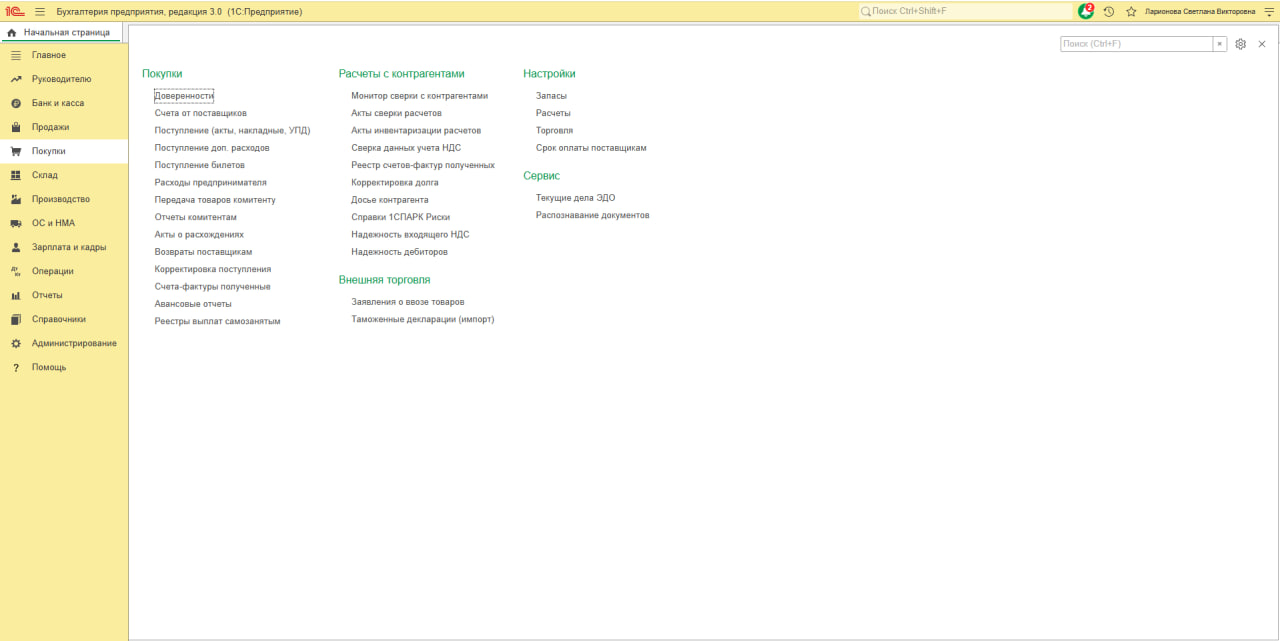Open the history clock icon
This screenshot has height=641, width=1280.
1109,11
